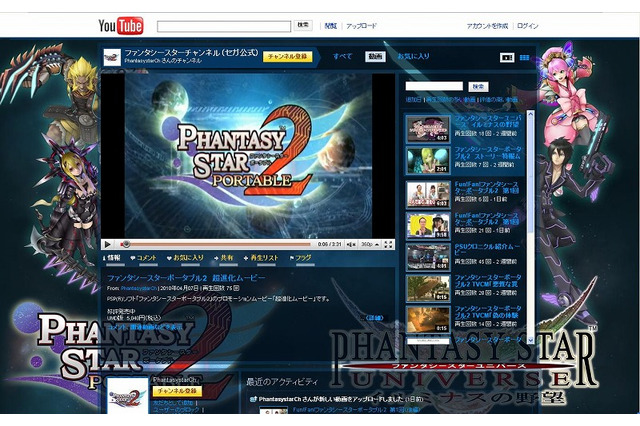The image size is (640, 426).
Task: Click title ファンタシースターユニバース イルミナスの野望
Action: (487, 121)
